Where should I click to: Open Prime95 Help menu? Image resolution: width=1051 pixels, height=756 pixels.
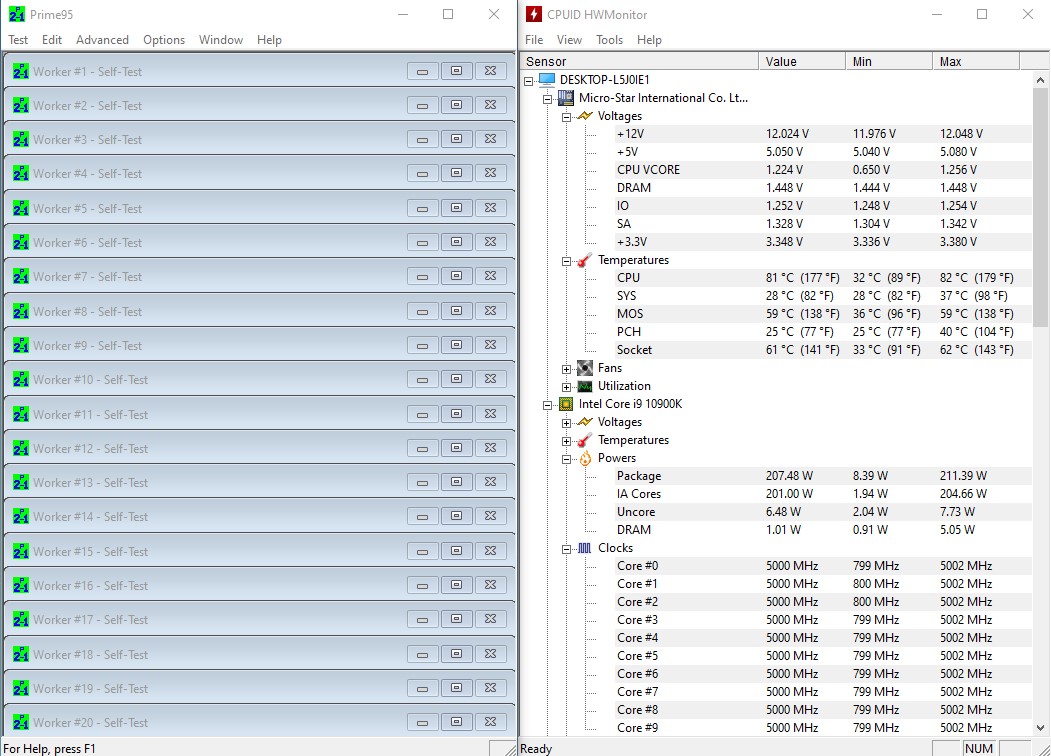(269, 40)
